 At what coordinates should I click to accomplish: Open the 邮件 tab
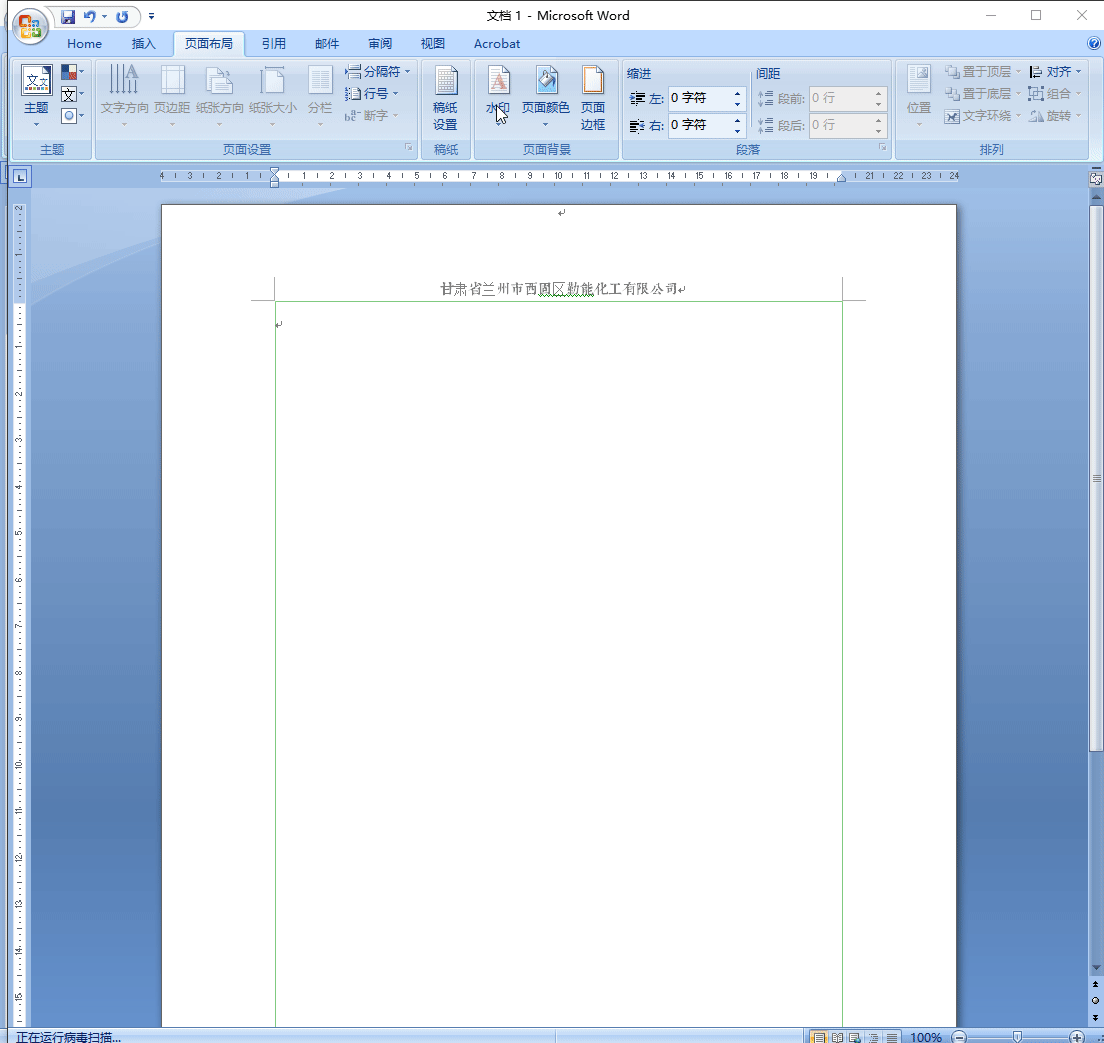327,44
